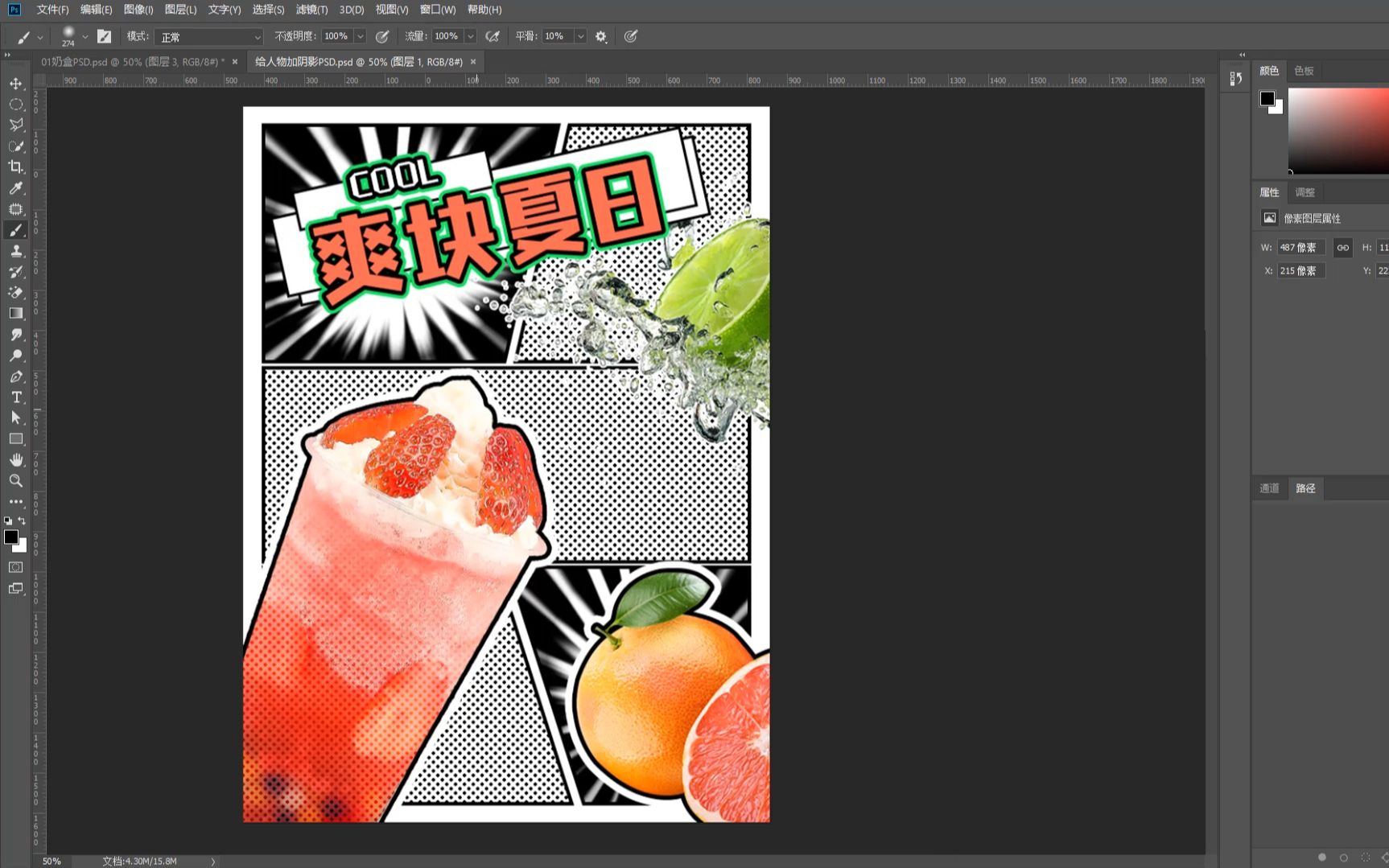Swap foreground and background colors
Viewport: 1389px width, 868px height.
pyautogui.click(x=22, y=520)
